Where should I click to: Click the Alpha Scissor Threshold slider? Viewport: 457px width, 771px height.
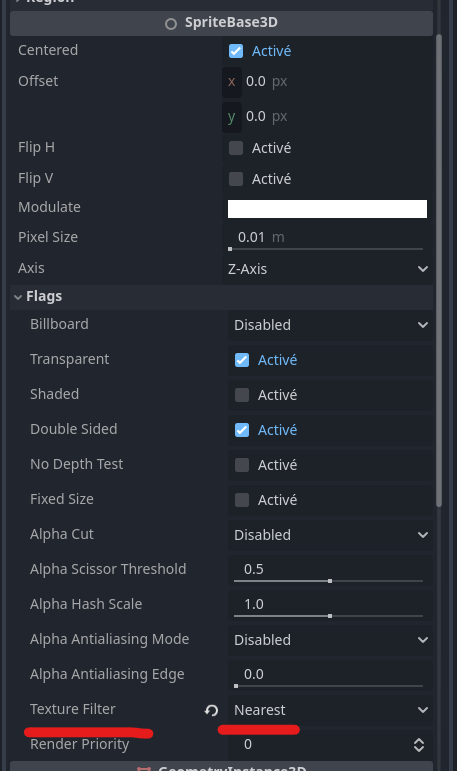(x=328, y=581)
